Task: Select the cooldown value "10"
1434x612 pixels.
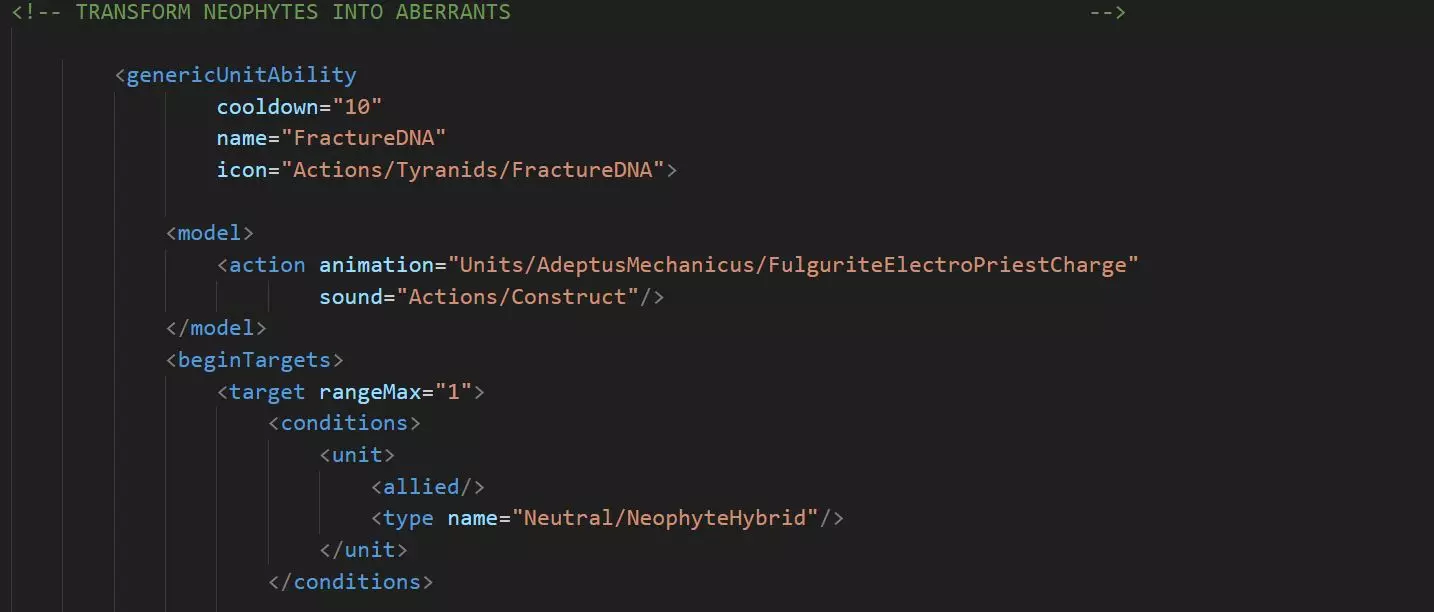Action: pyautogui.click(x=357, y=107)
